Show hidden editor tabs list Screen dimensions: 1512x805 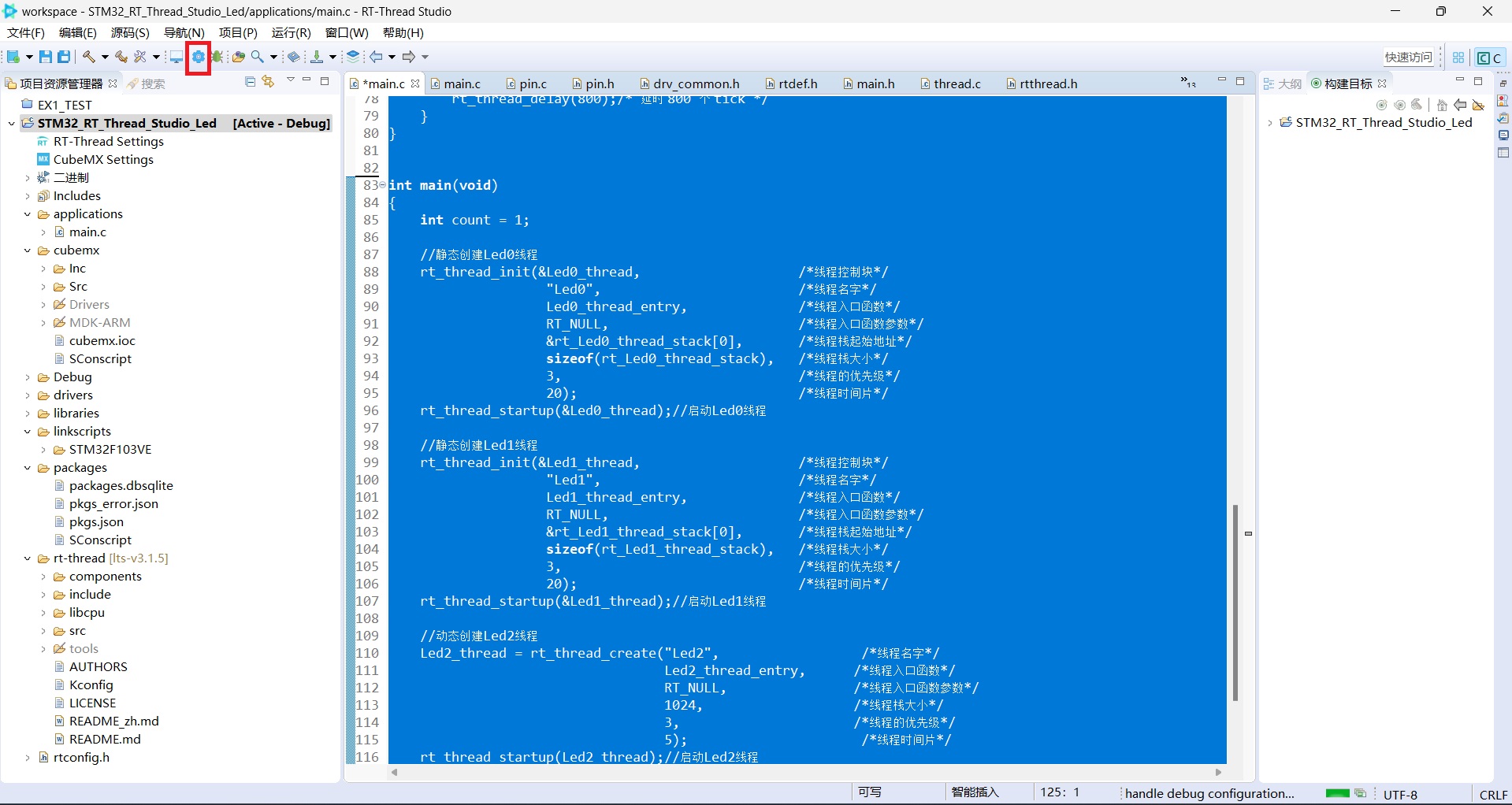1188,83
